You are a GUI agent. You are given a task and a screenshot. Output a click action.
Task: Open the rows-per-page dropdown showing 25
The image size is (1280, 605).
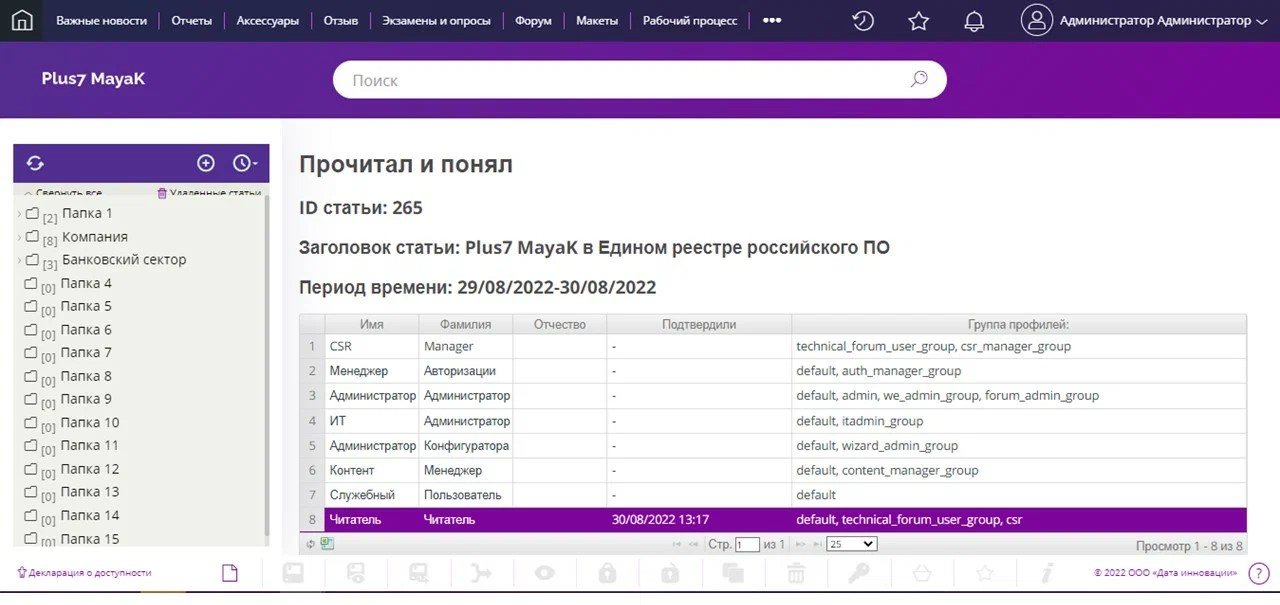pos(852,544)
